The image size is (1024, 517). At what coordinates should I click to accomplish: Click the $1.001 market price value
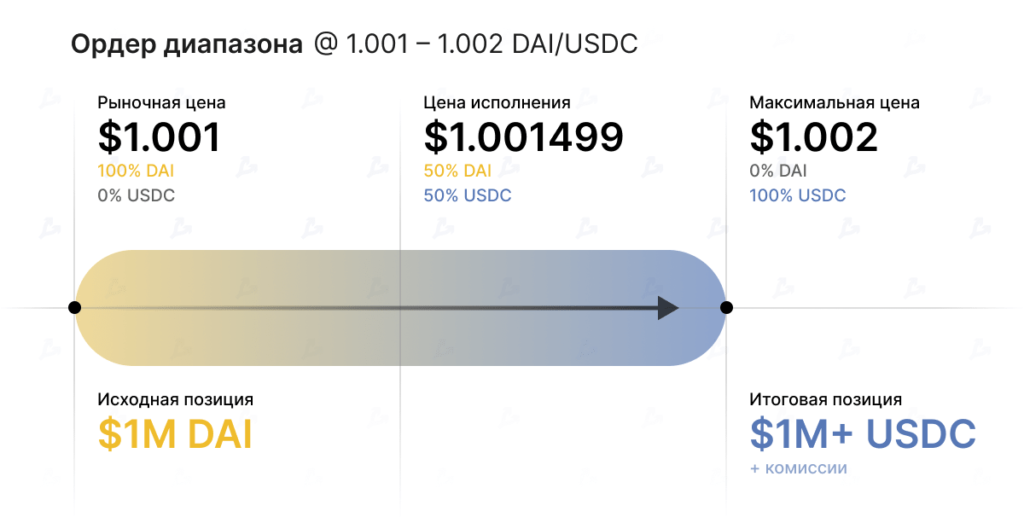point(159,137)
